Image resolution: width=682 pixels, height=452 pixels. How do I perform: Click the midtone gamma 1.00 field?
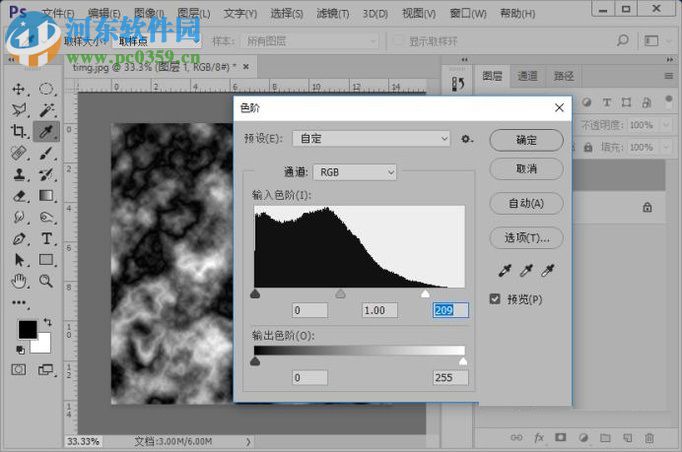pyautogui.click(x=379, y=310)
